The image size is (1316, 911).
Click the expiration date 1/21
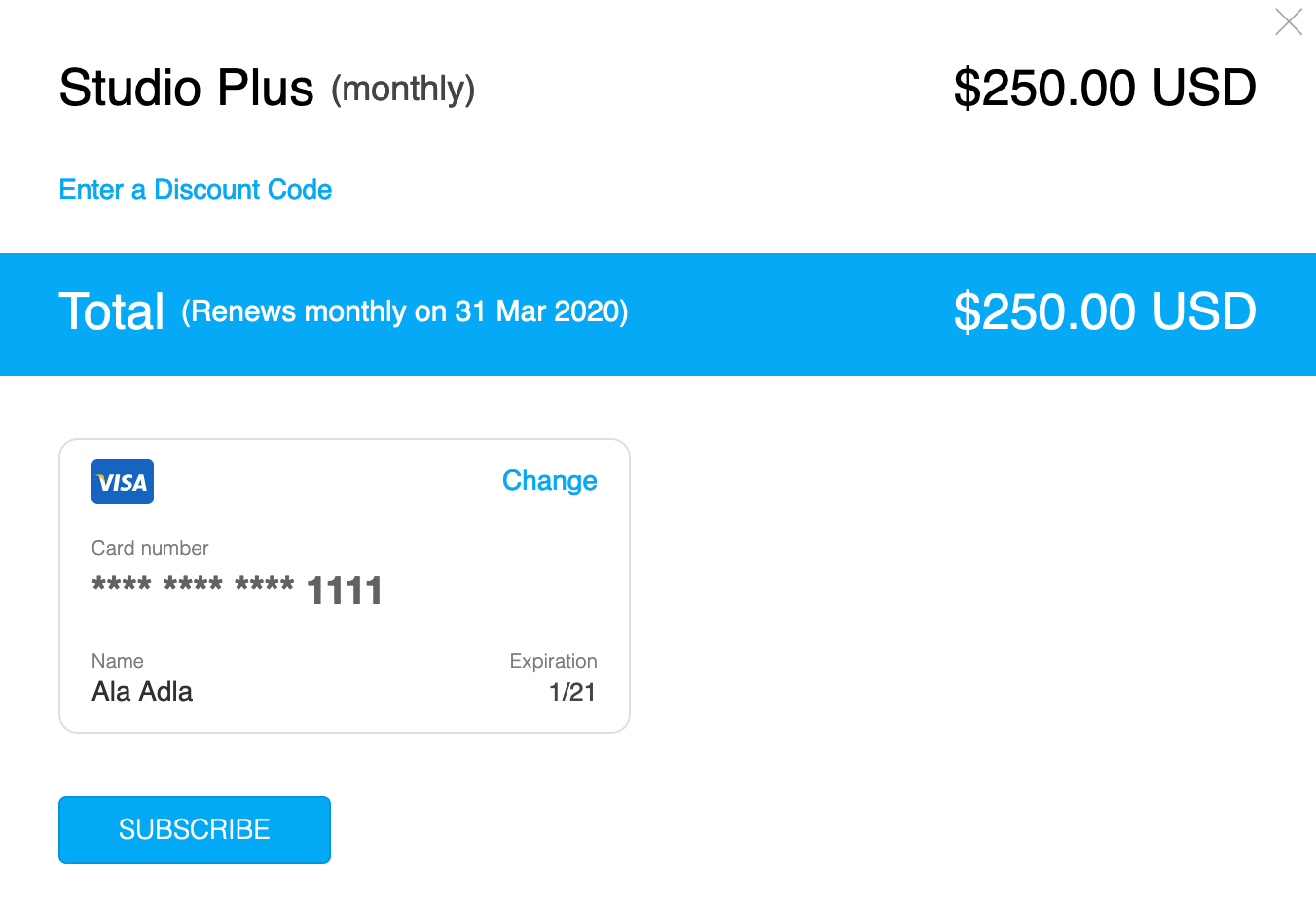tap(572, 692)
